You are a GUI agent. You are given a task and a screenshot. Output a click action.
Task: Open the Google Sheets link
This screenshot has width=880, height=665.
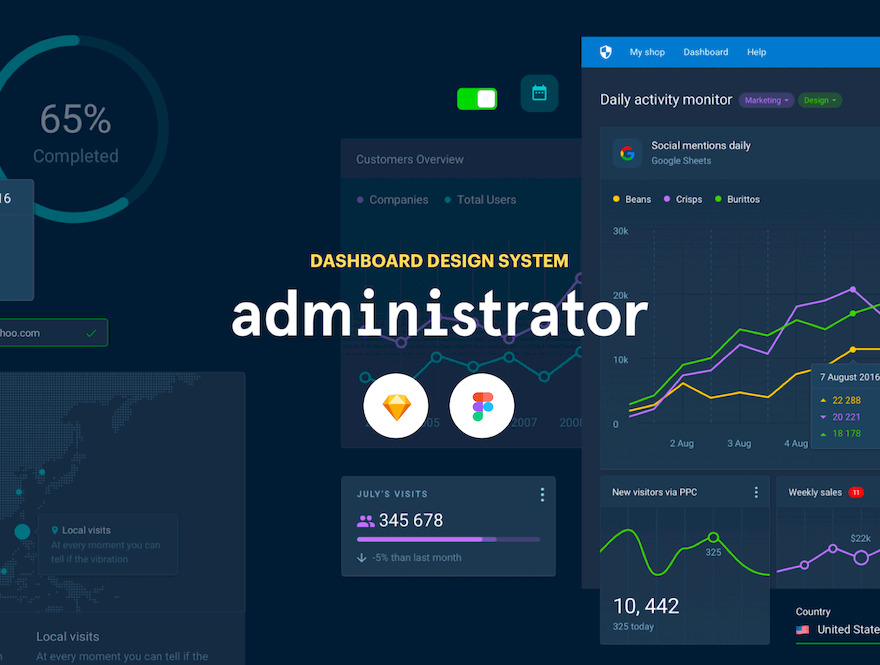coord(681,161)
